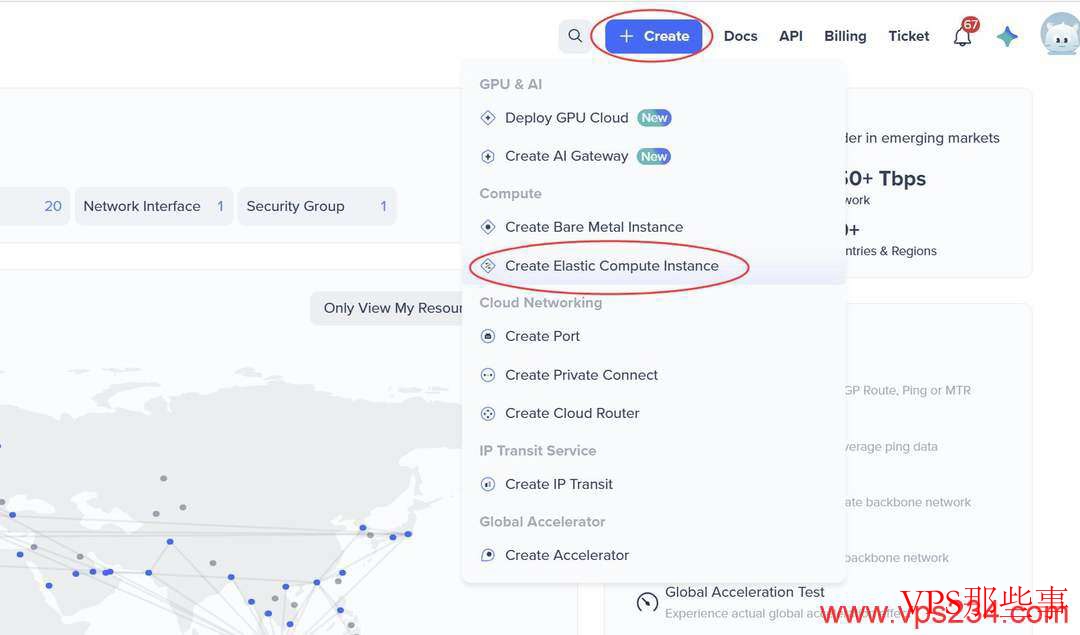Viewport: 1080px width, 635px height.
Task: Click the search magnifier icon
Action: point(575,36)
